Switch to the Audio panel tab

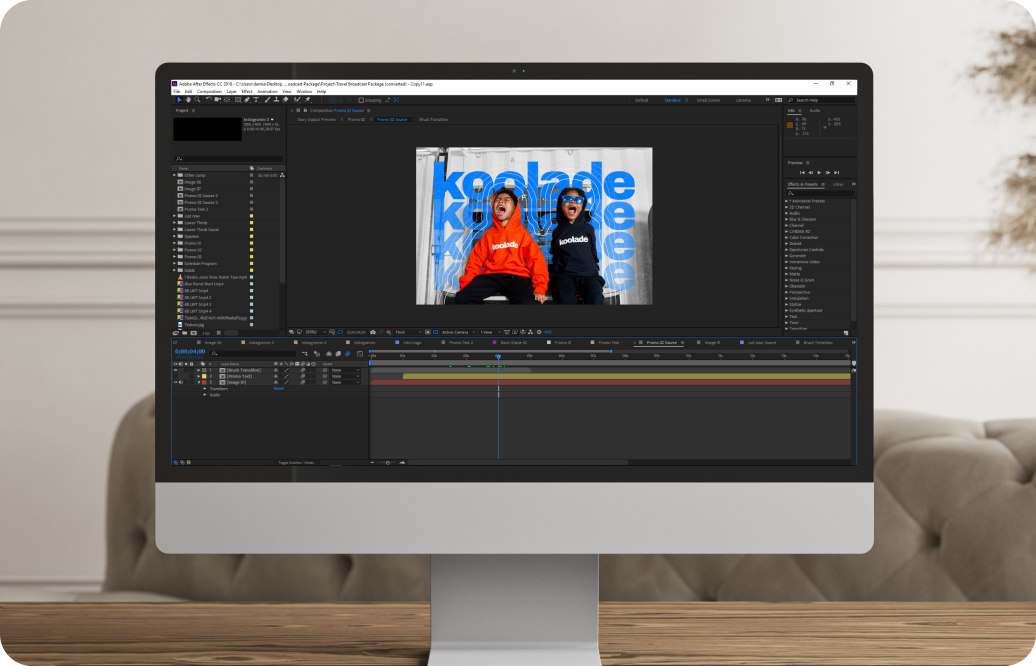point(815,110)
